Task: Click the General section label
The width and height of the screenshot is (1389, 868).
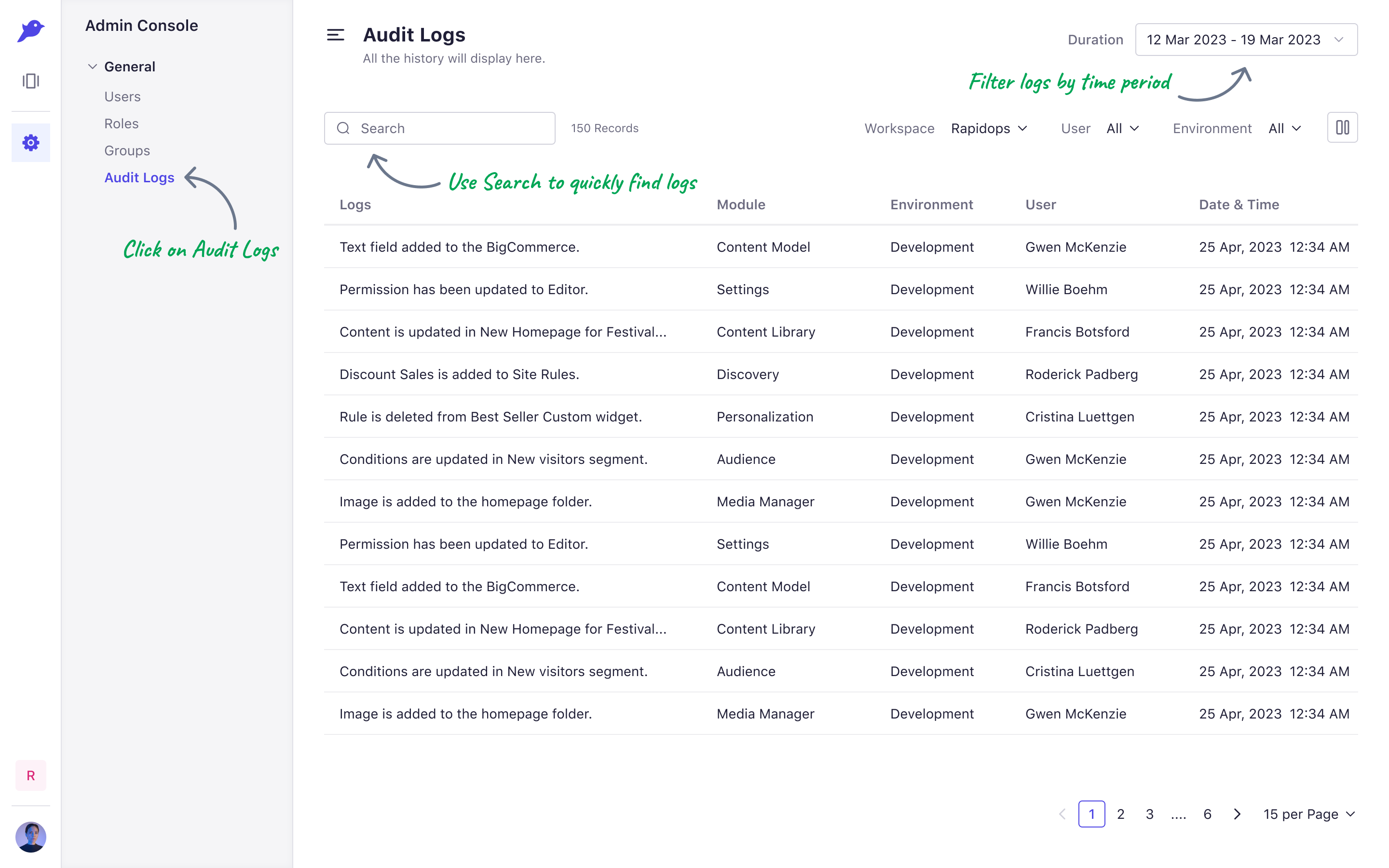Action: click(130, 67)
